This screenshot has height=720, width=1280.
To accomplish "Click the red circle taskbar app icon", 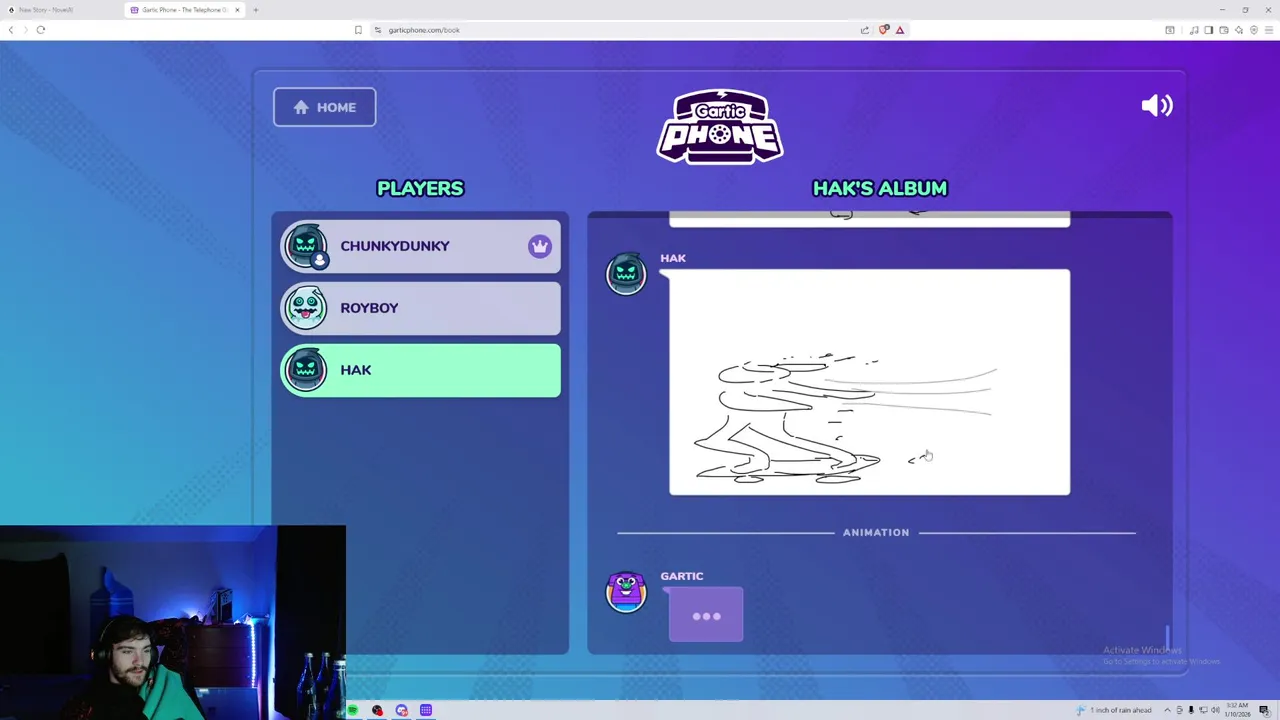I will pyautogui.click(x=377, y=711).
